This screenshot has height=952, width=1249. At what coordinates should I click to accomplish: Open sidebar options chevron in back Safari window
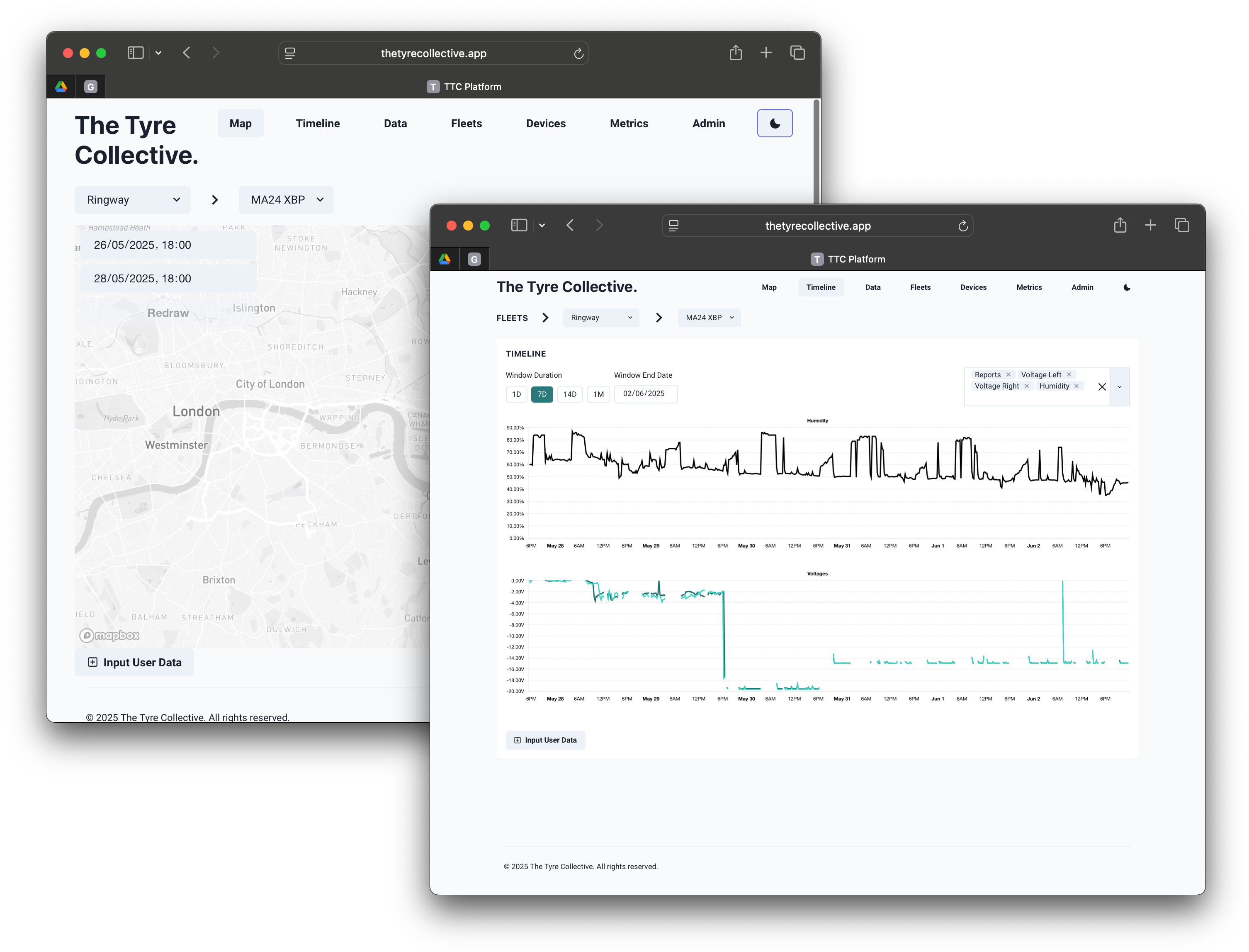158,53
